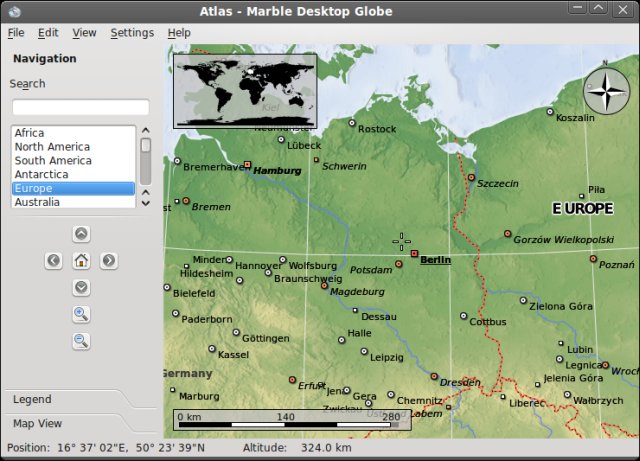Click the bottom scroll-down arrow of the location list
The image size is (640, 461).
coord(146,203)
